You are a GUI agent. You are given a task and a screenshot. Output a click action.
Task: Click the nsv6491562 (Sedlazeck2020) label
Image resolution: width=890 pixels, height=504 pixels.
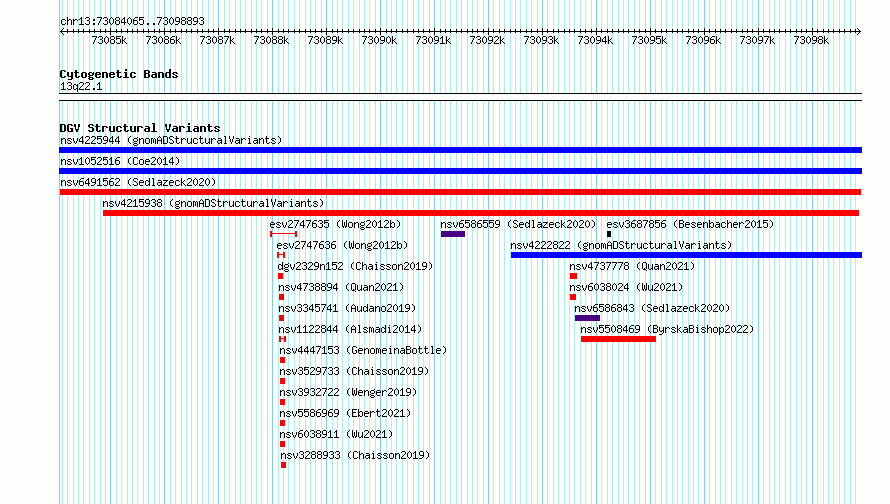tap(138, 182)
